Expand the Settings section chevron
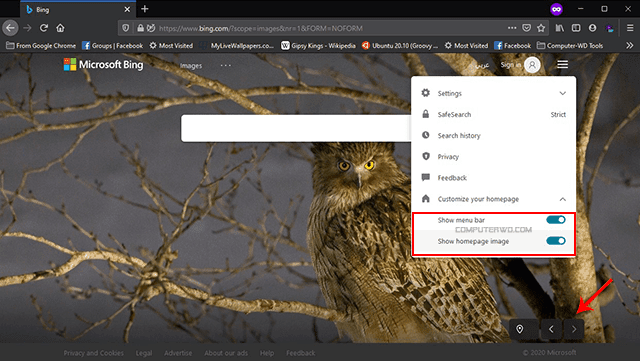The height and width of the screenshot is (361, 640). click(562, 94)
